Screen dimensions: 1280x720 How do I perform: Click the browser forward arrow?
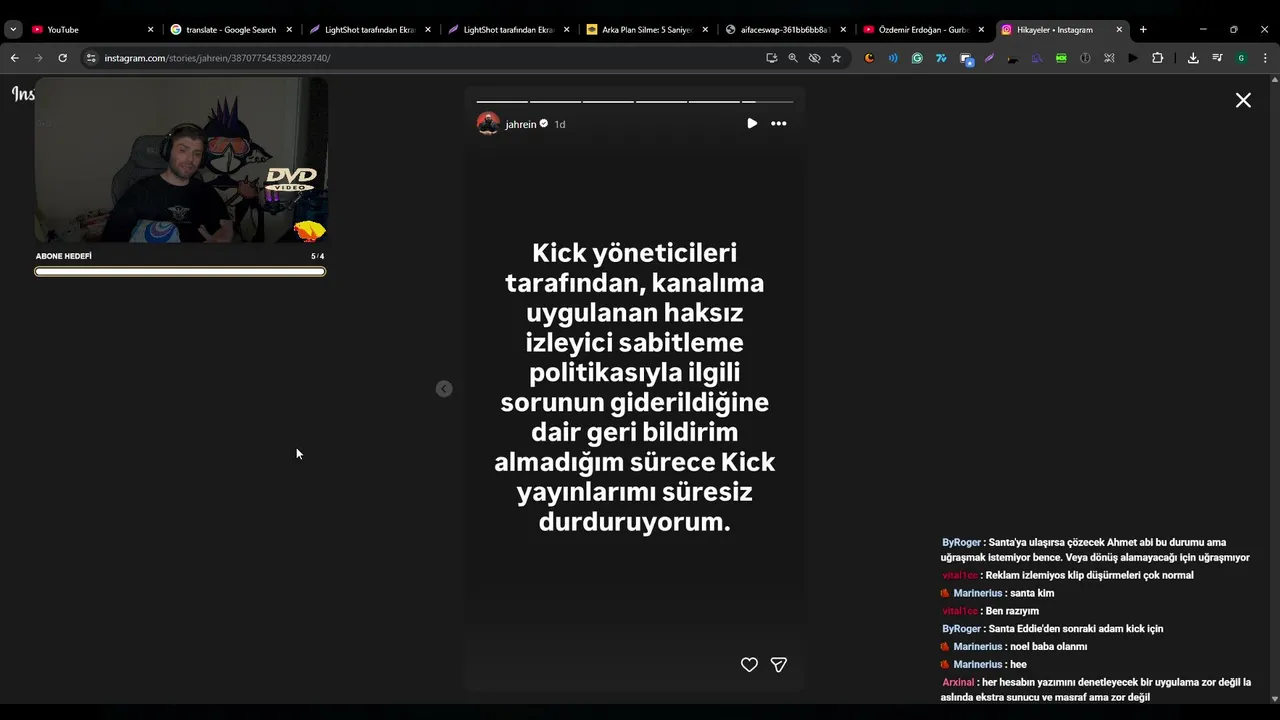point(38,58)
